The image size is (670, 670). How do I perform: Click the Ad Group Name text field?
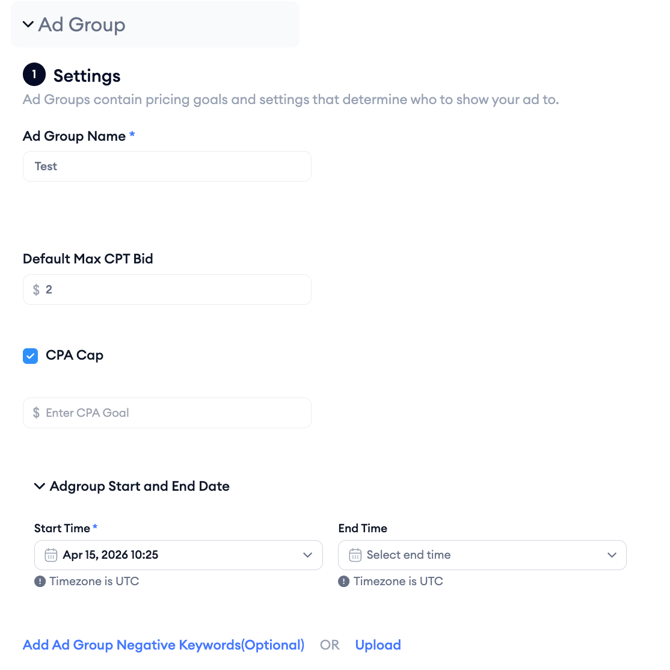tap(167, 167)
